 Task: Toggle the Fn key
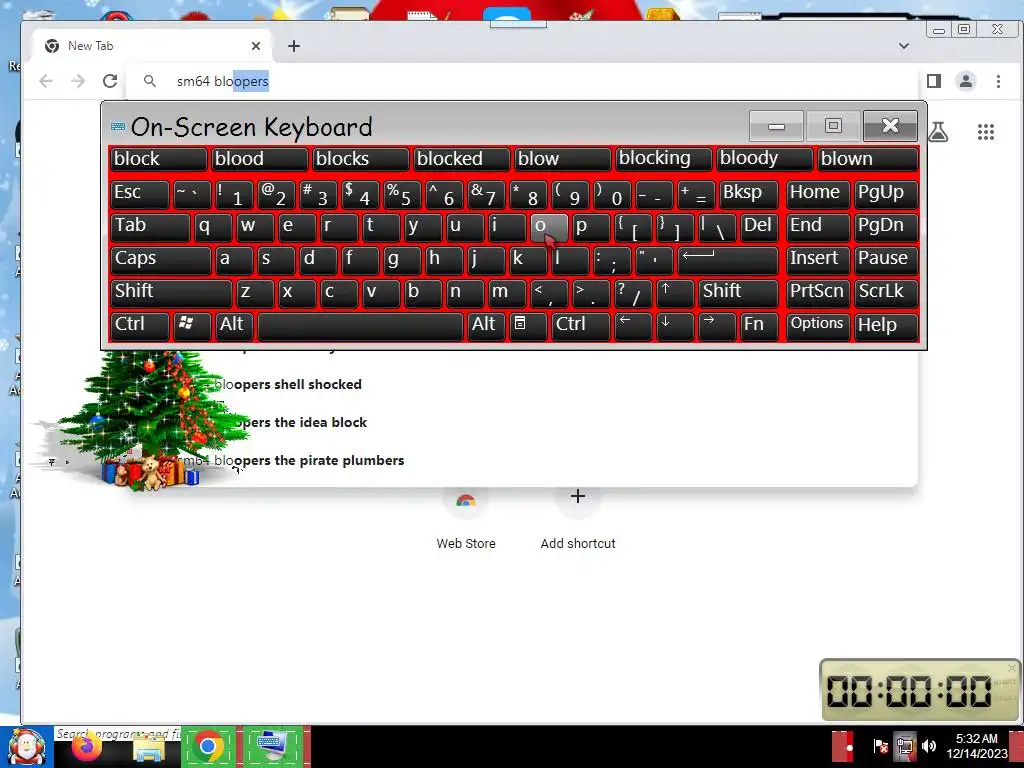point(759,325)
